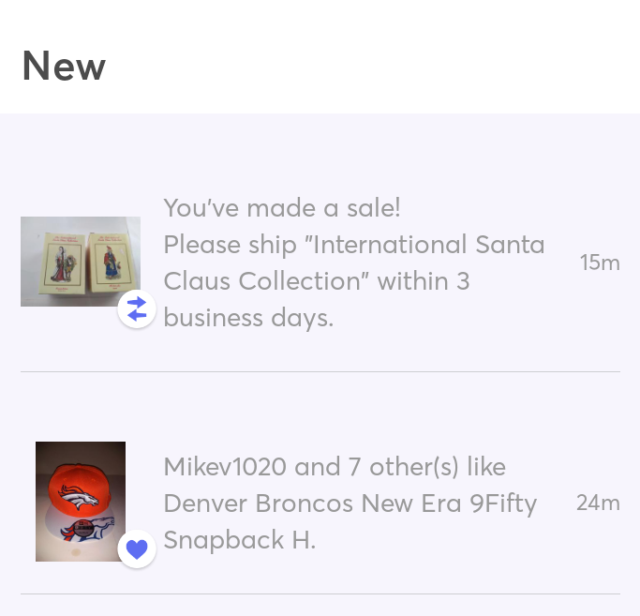Viewport: 640px width, 616px height.
Task: Click the "Snapback H." text line
Action: (240, 540)
